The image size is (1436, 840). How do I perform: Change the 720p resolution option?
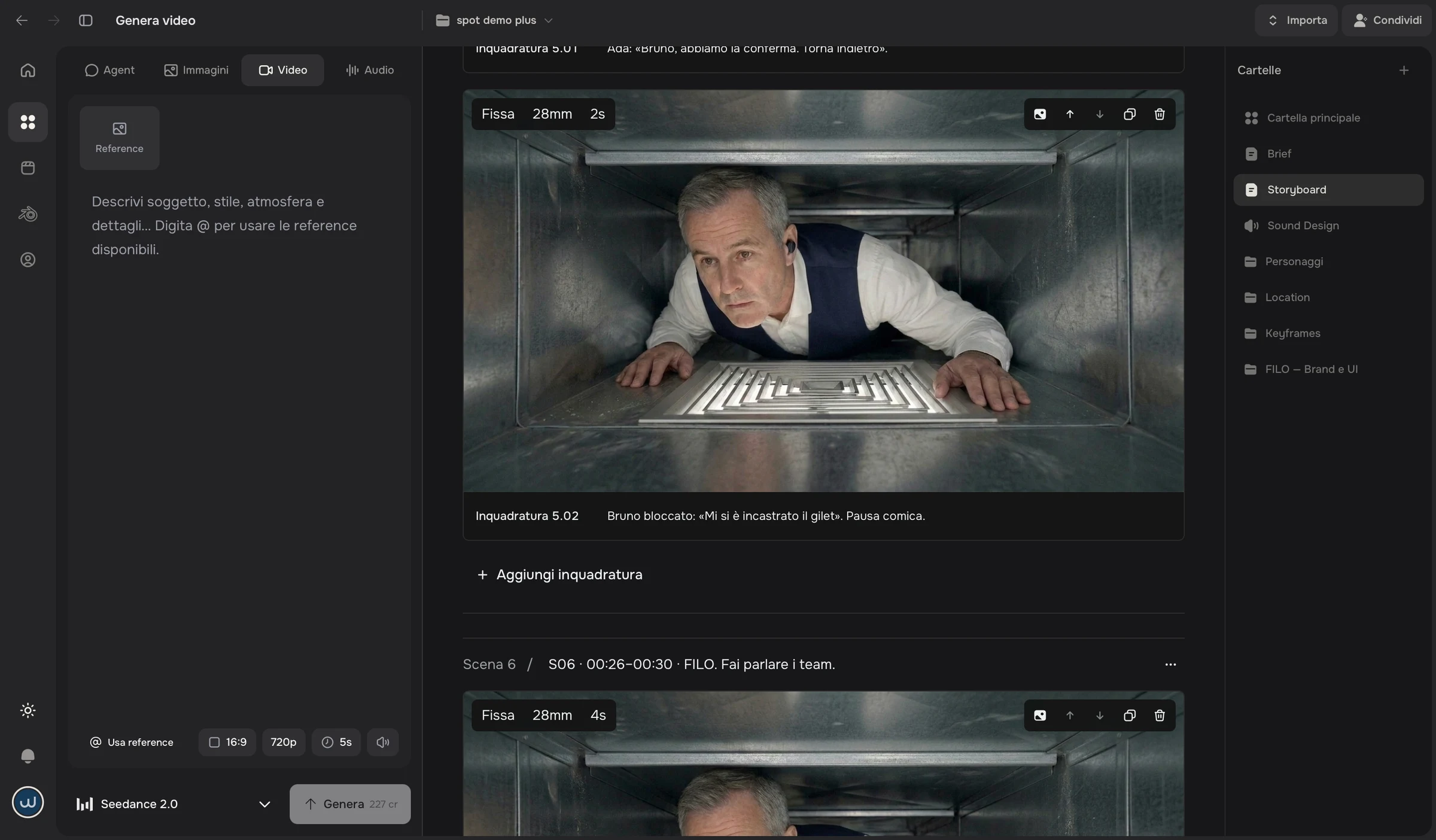coord(284,742)
